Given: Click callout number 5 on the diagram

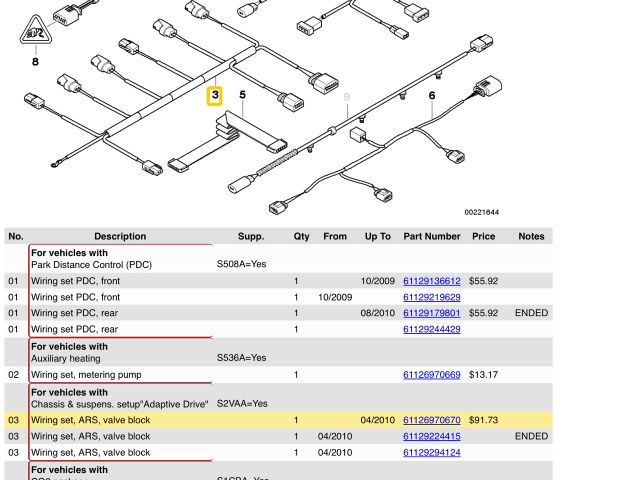Looking at the screenshot, I should 242,95.
